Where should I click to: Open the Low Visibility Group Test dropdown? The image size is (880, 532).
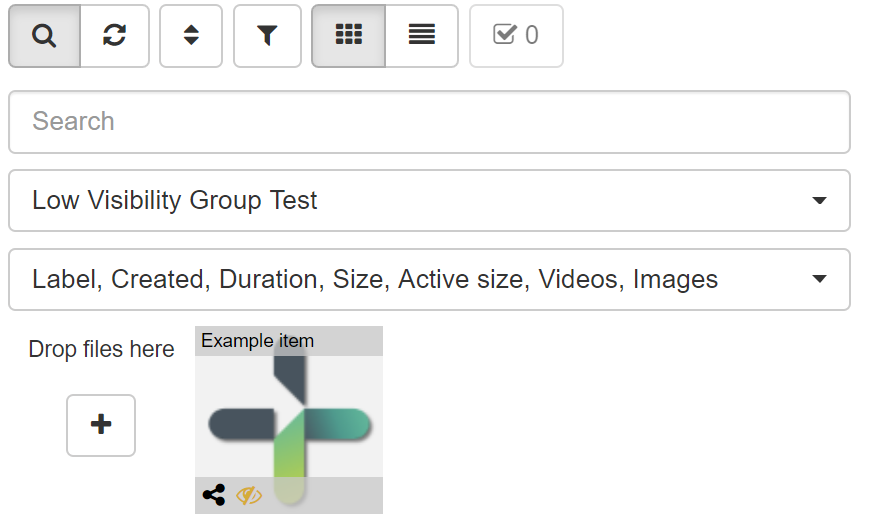point(429,200)
